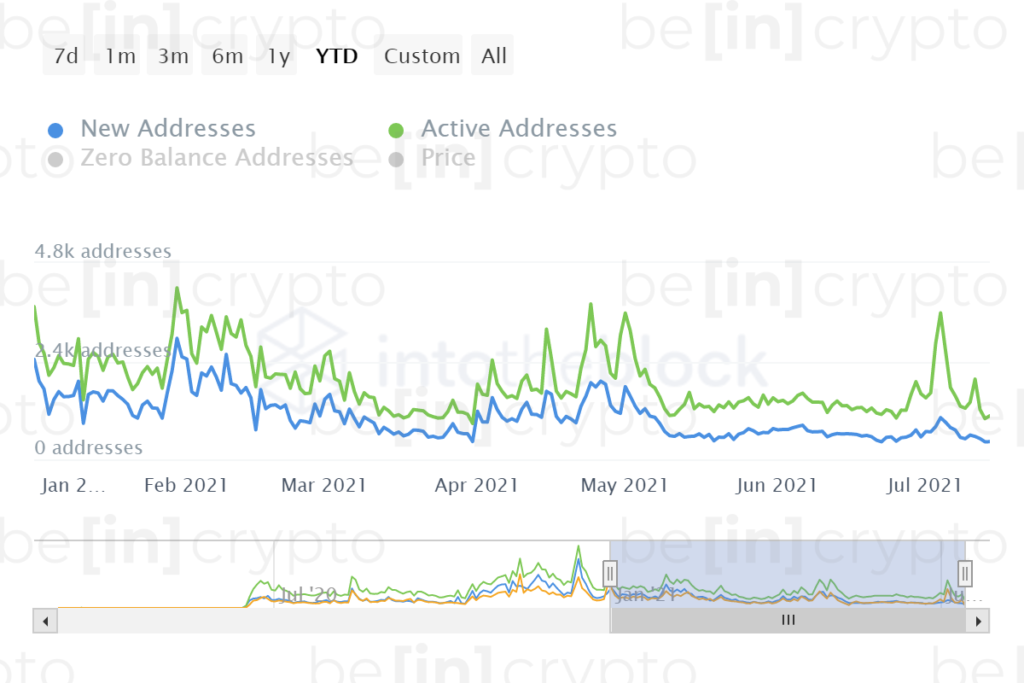
Task: Toggle the green Active Addresses legend dot
Action: point(396,130)
